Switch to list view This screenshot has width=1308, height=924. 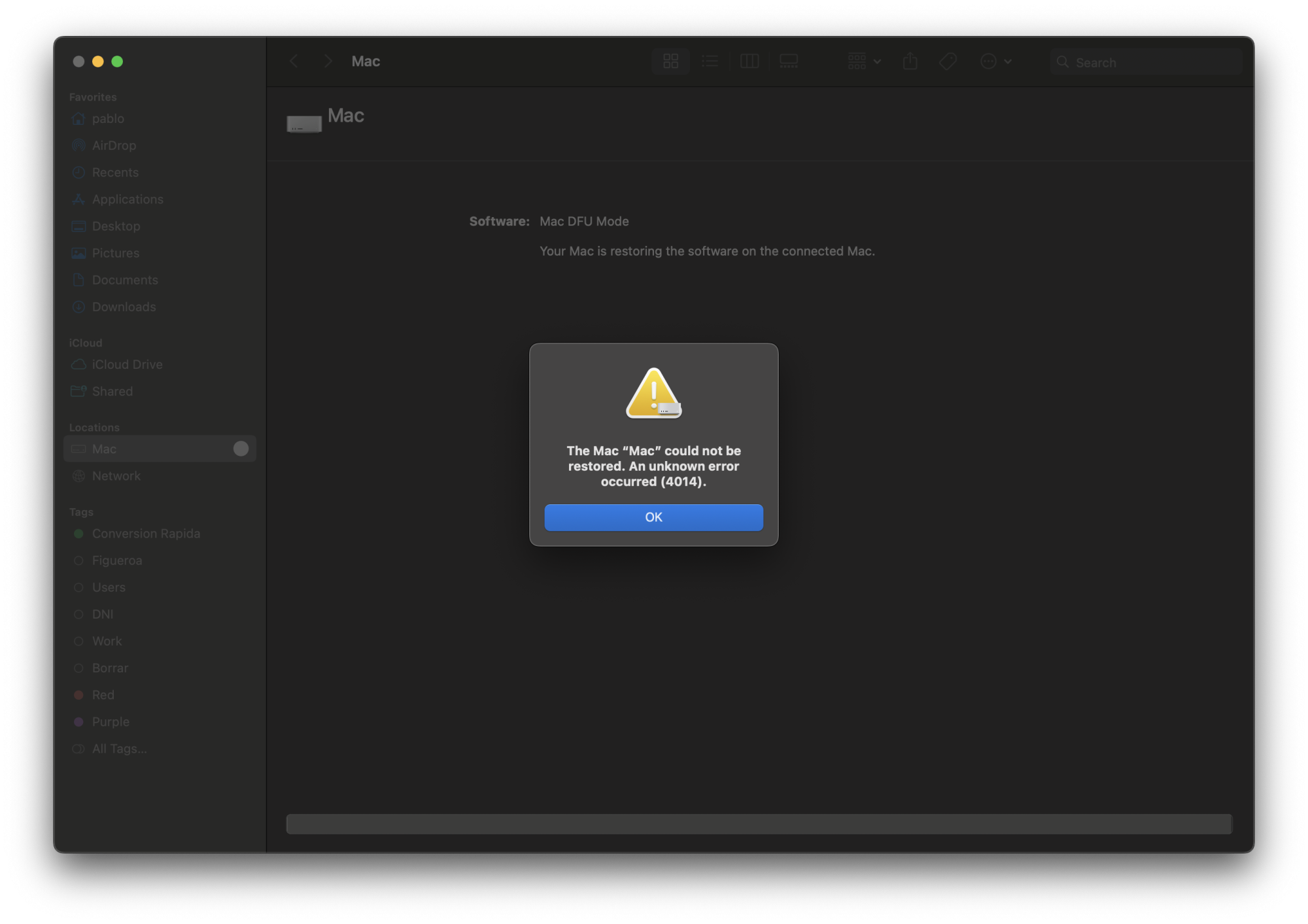tap(710, 61)
